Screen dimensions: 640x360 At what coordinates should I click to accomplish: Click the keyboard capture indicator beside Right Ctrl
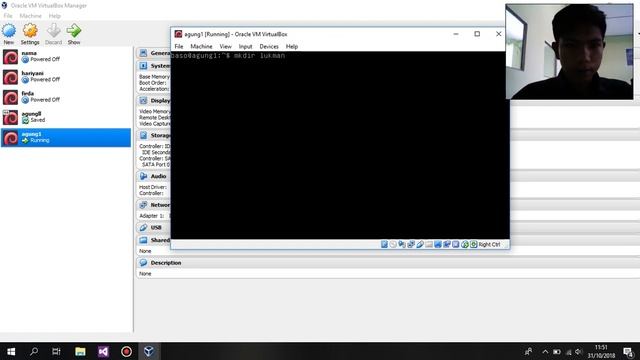tap(473, 244)
